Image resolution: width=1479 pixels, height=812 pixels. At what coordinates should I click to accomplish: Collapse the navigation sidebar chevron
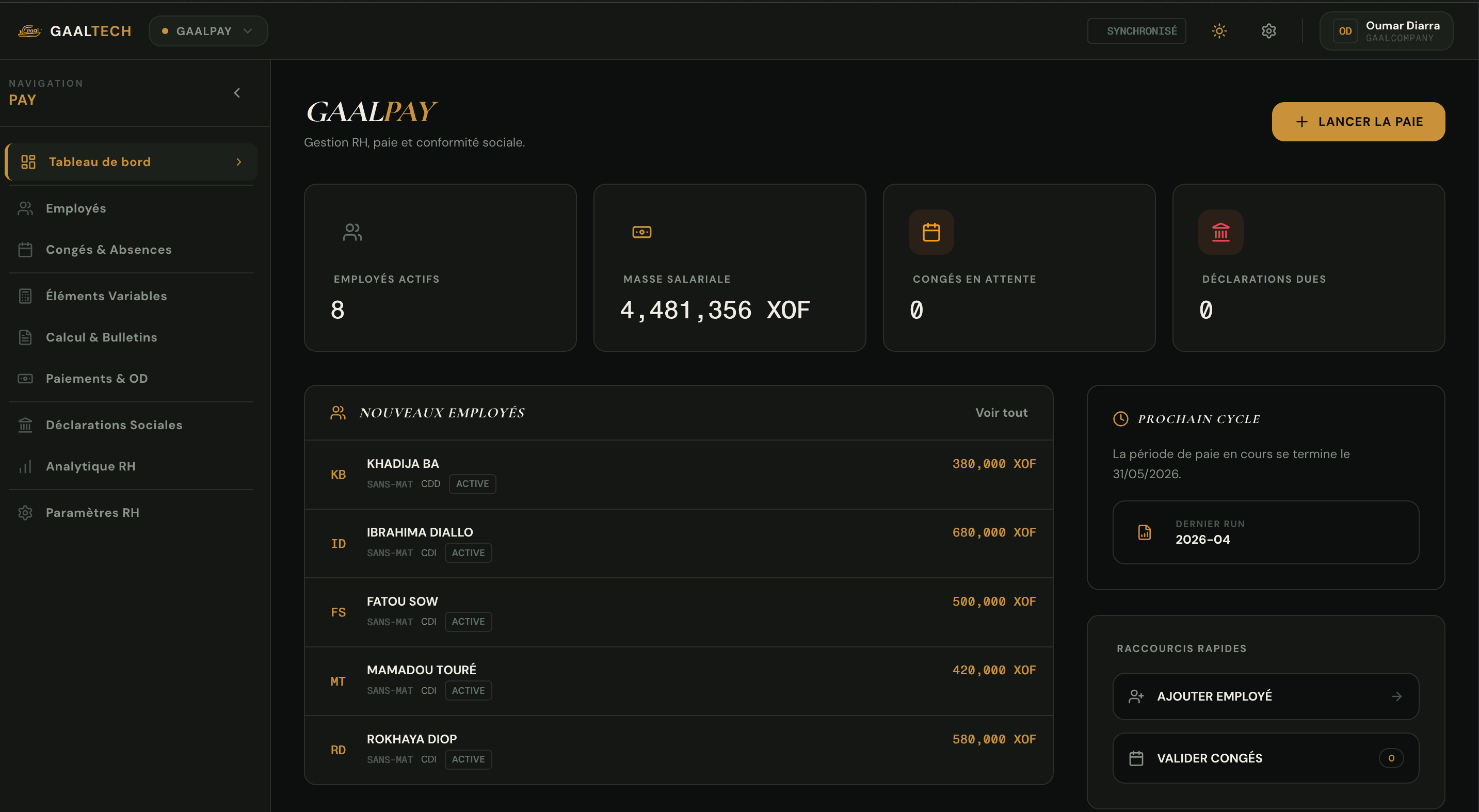(x=237, y=93)
